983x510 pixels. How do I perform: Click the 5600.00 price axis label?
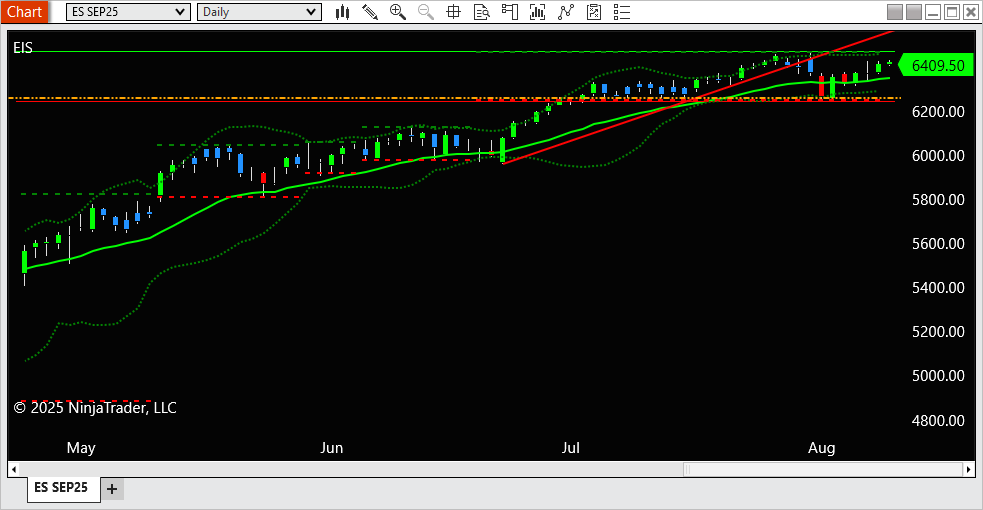coord(938,244)
